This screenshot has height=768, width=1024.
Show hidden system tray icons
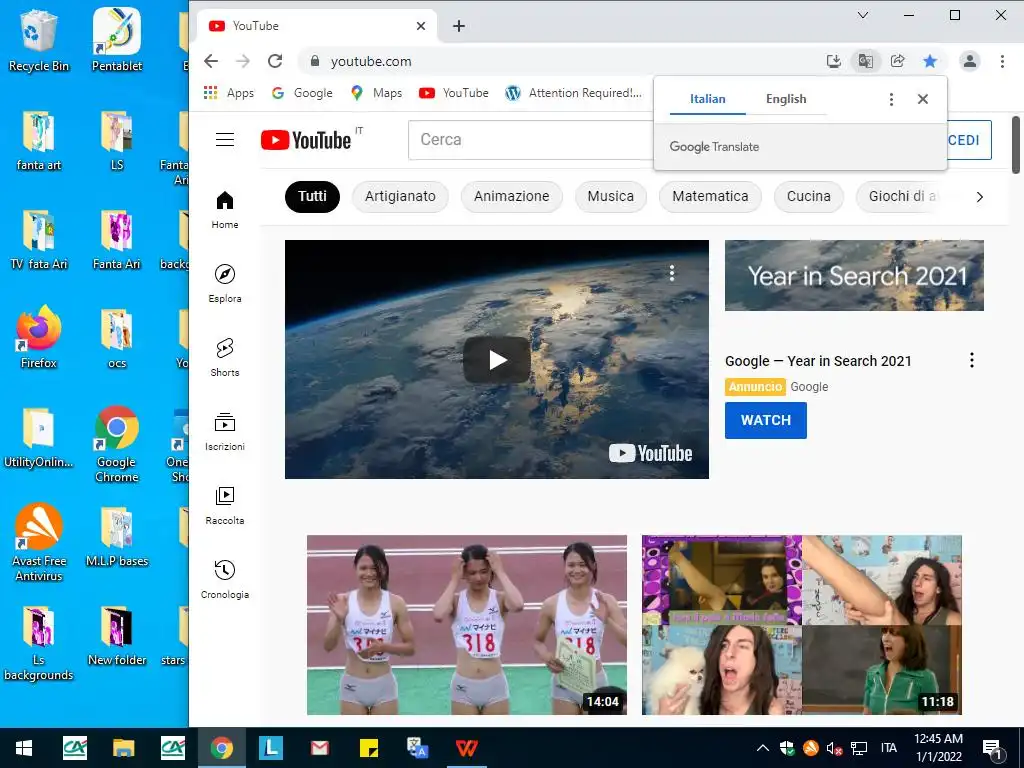[x=762, y=748]
